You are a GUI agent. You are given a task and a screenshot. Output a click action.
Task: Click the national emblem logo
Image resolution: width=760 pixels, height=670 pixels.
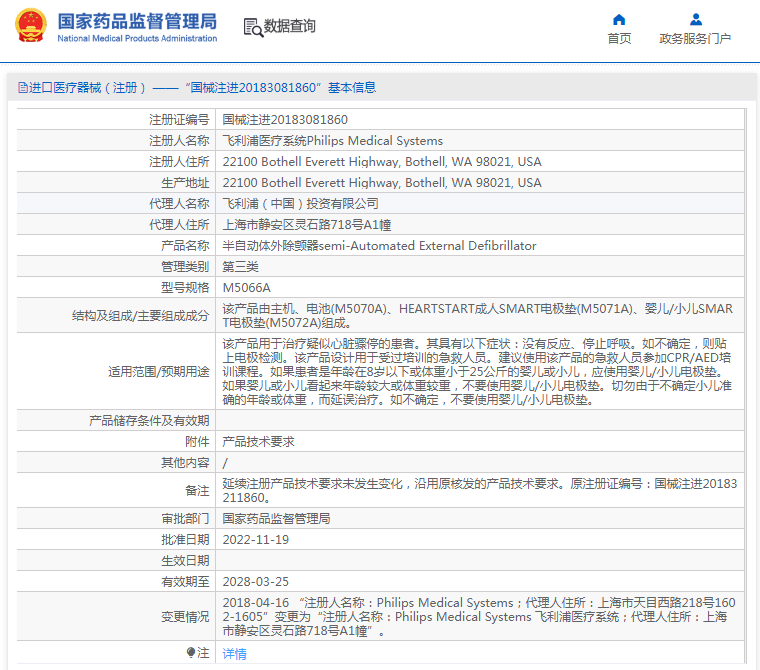tap(31, 26)
